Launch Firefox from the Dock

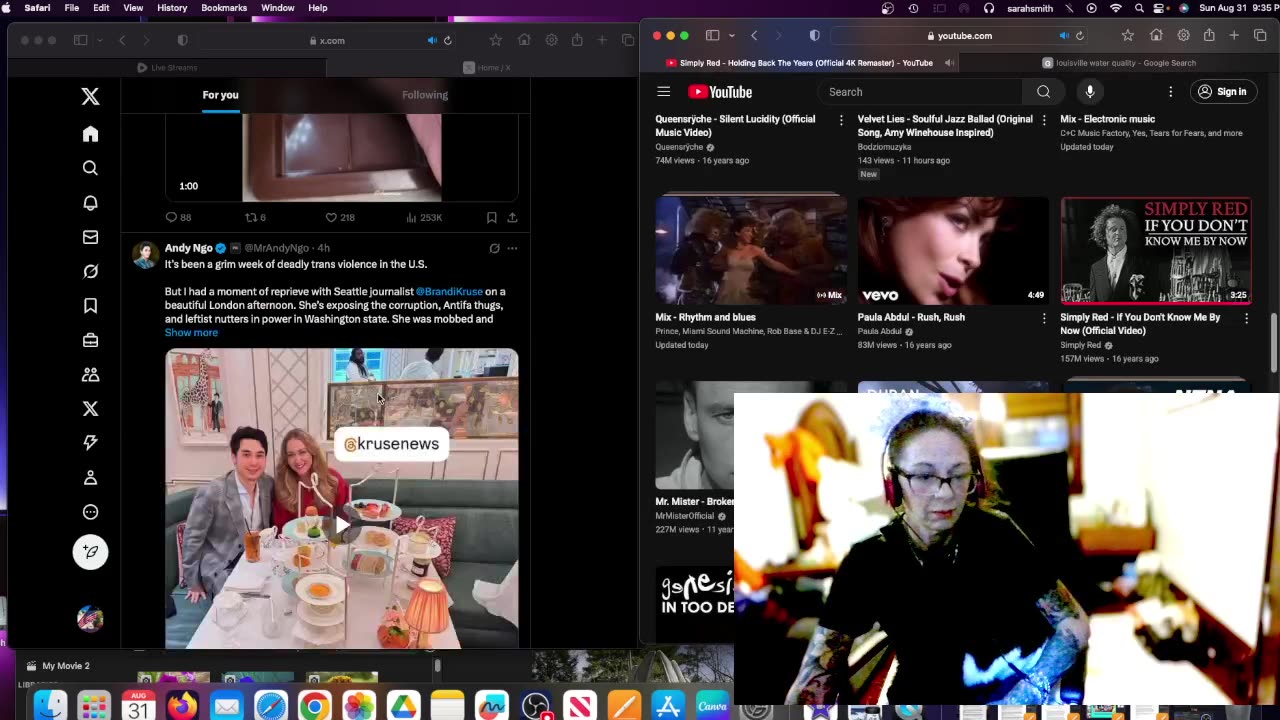tap(182, 707)
